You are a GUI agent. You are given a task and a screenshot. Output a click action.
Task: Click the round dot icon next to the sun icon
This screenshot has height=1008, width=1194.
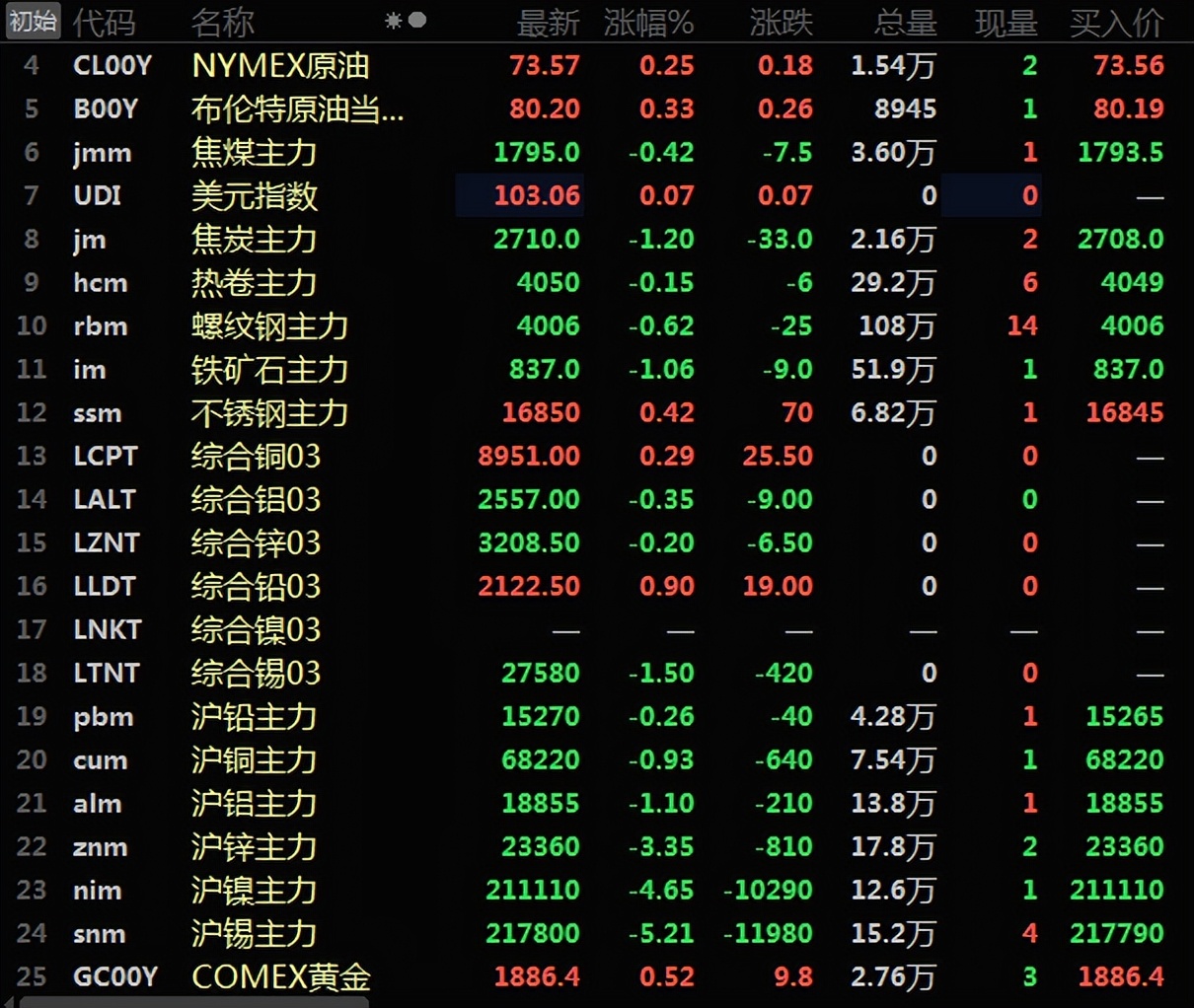coord(416,18)
